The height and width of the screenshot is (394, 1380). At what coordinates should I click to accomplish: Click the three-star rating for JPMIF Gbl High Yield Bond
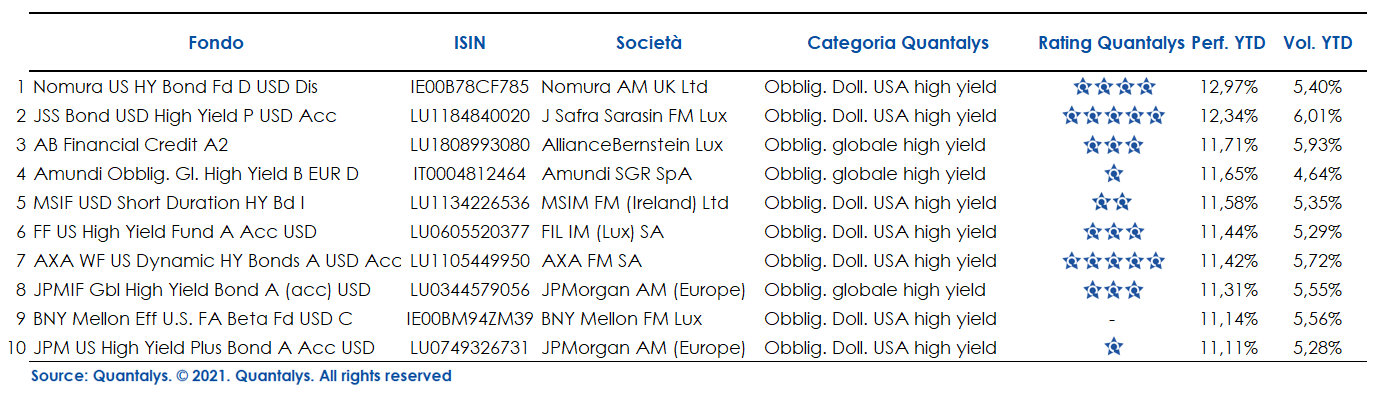(1113, 290)
